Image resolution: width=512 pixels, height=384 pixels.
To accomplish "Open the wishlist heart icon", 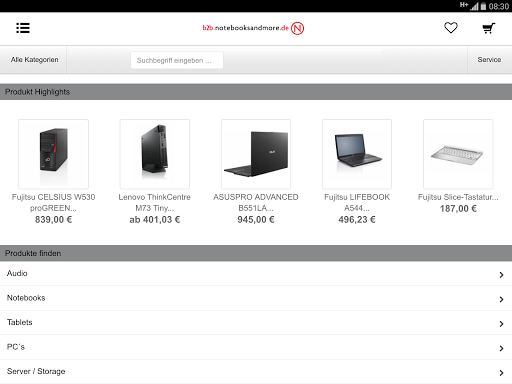I will coord(451,28).
